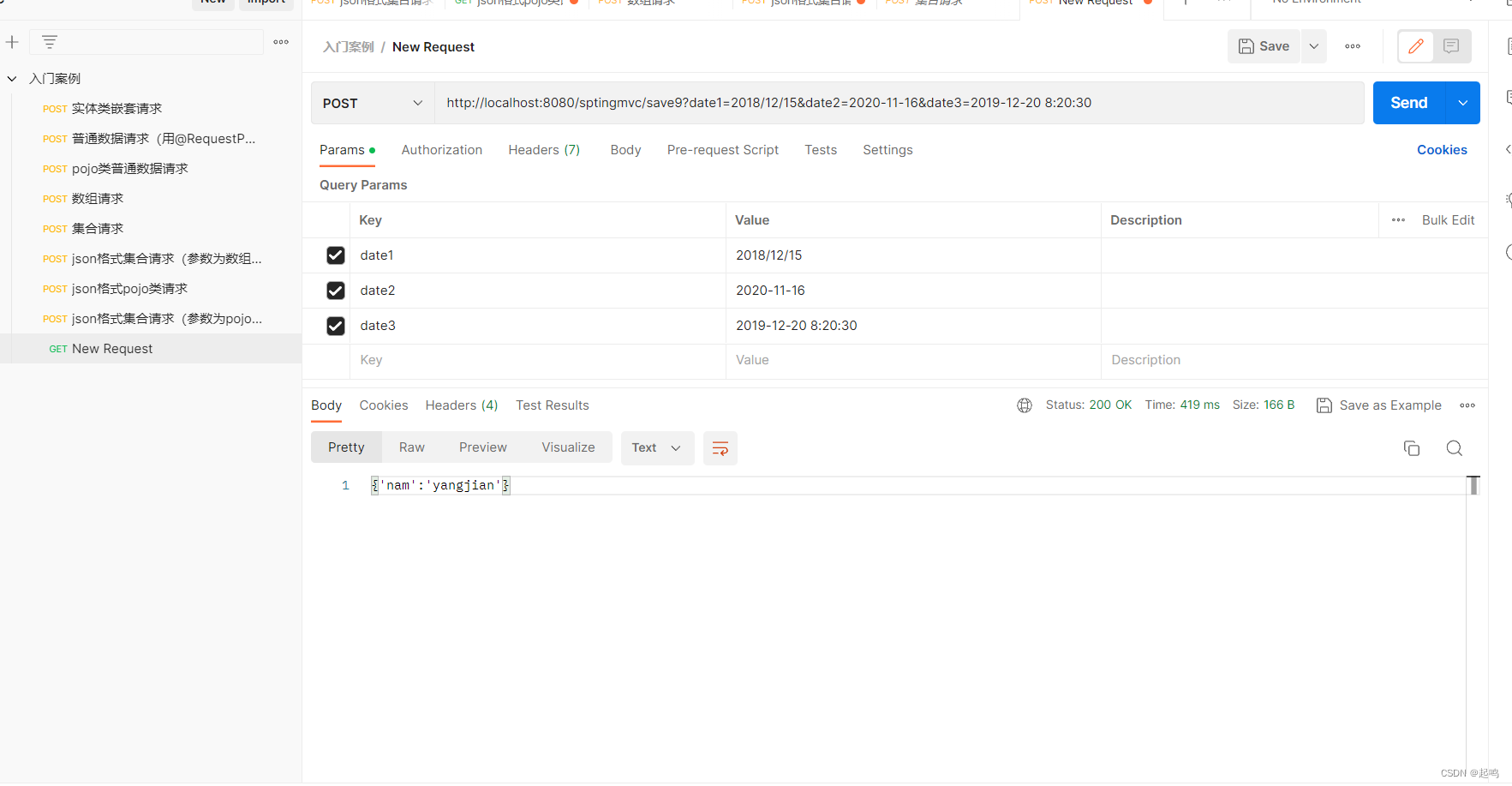The height and width of the screenshot is (786, 1512).
Task: Click the empty Key input field
Action: (x=538, y=360)
